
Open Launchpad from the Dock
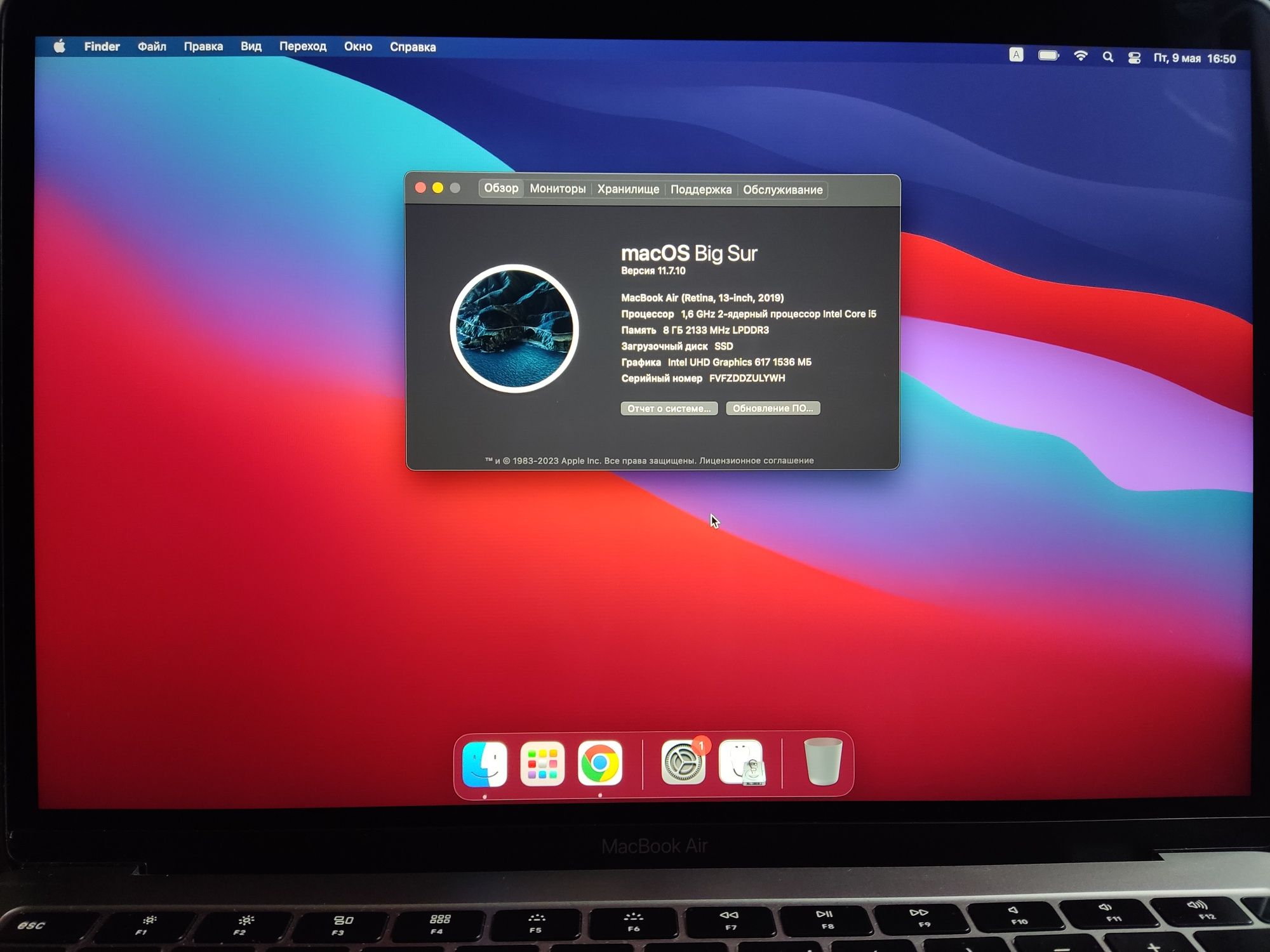tap(542, 764)
